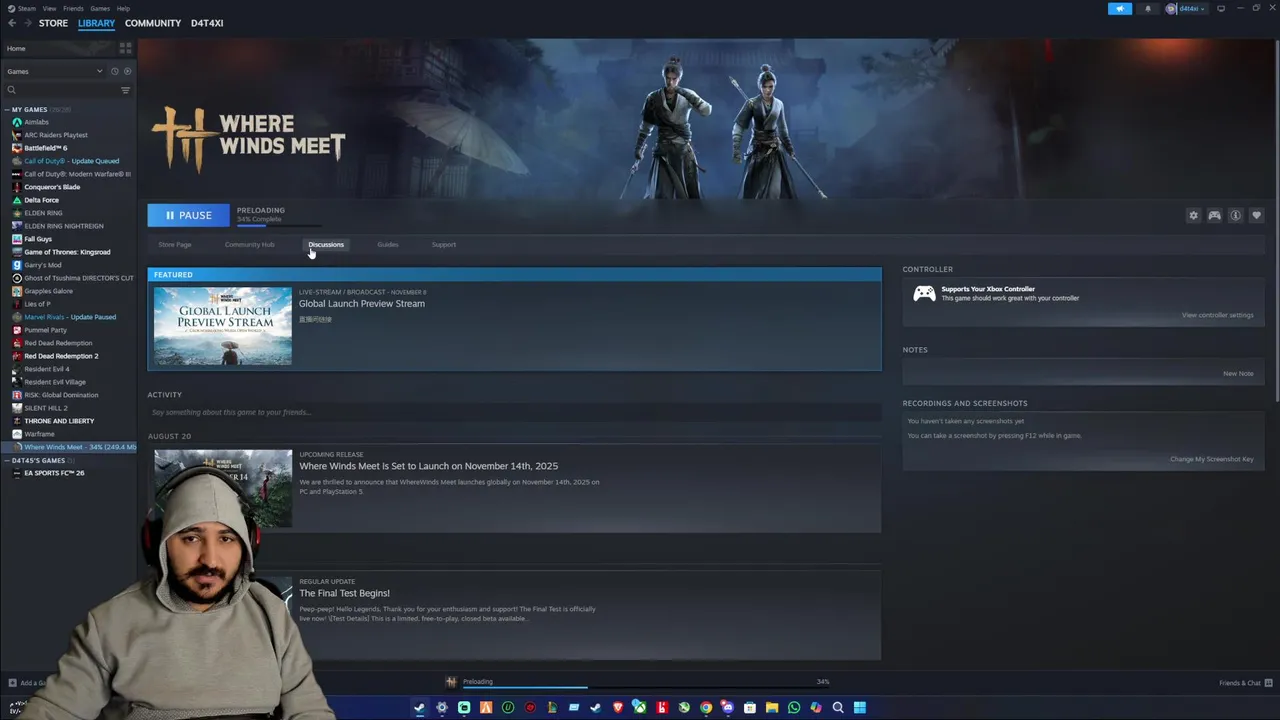Open The Final Test Begins news post
Screen dimensions: 1280x720
coord(344,593)
